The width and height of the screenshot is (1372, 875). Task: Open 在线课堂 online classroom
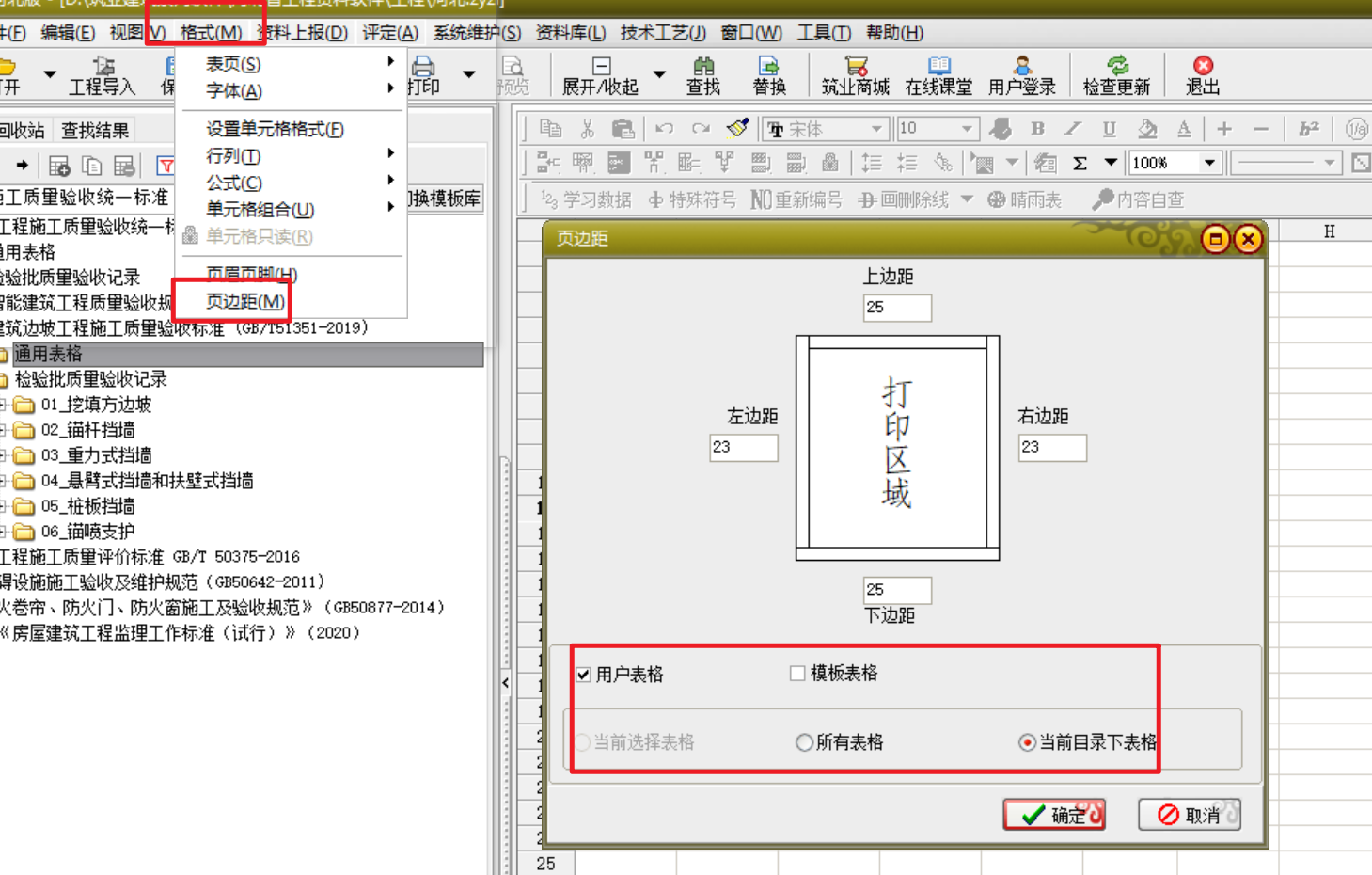[x=938, y=76]
